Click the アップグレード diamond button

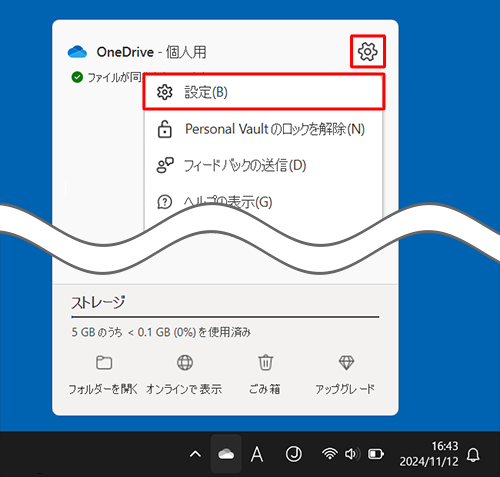346,376
